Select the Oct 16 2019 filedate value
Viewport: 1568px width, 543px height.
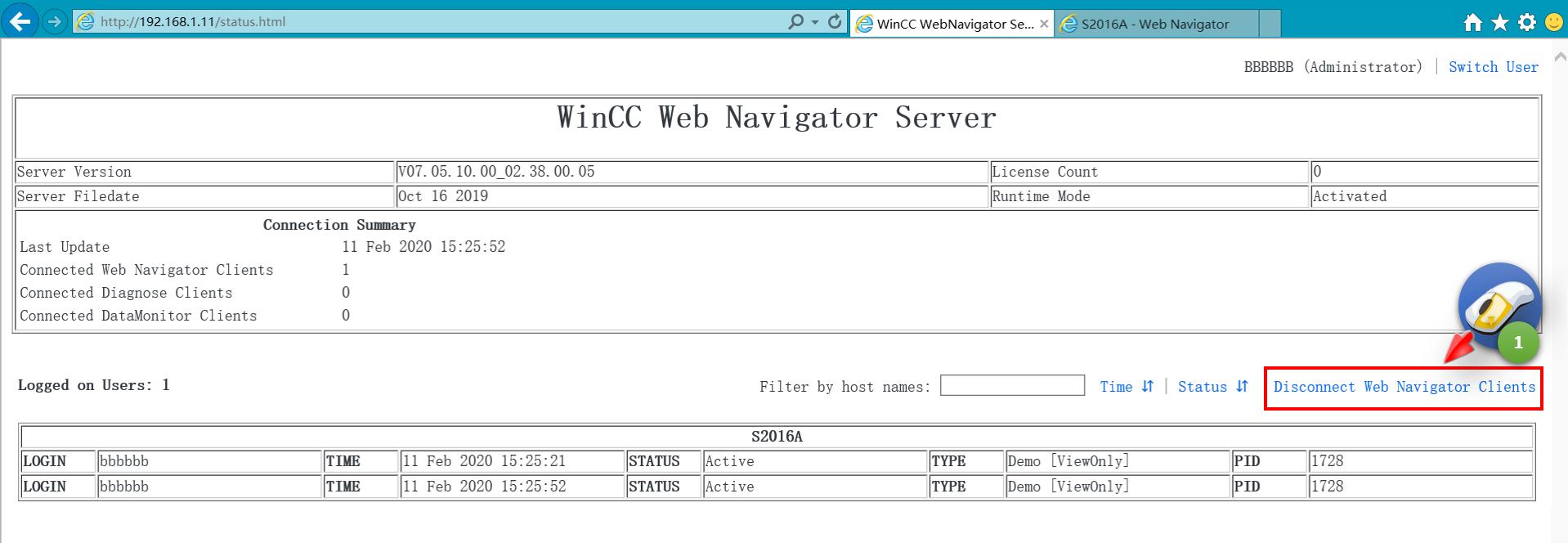[x=442, y=196]
